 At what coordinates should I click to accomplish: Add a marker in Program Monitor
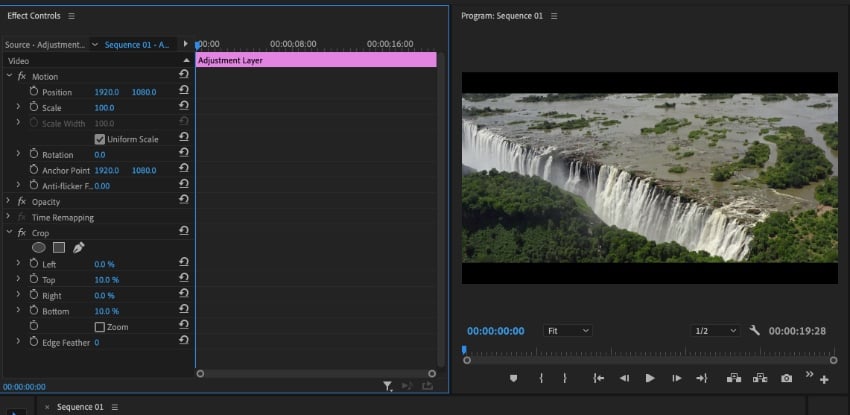point(513,379)
